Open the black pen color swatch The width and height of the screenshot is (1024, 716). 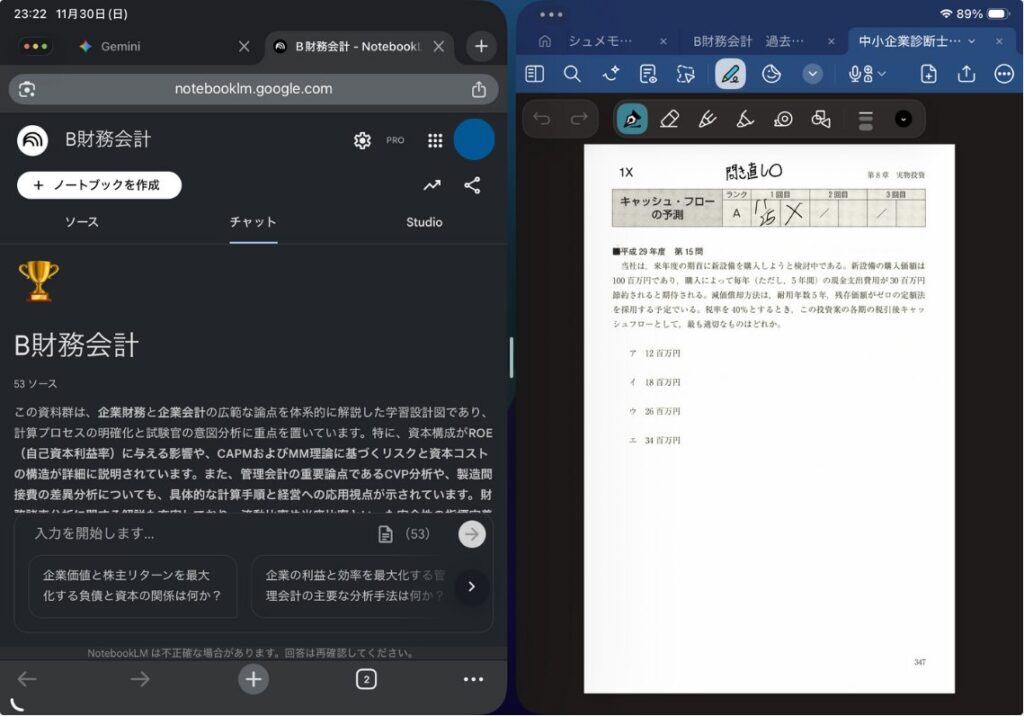pyautogui.click(x=903, y=119)
